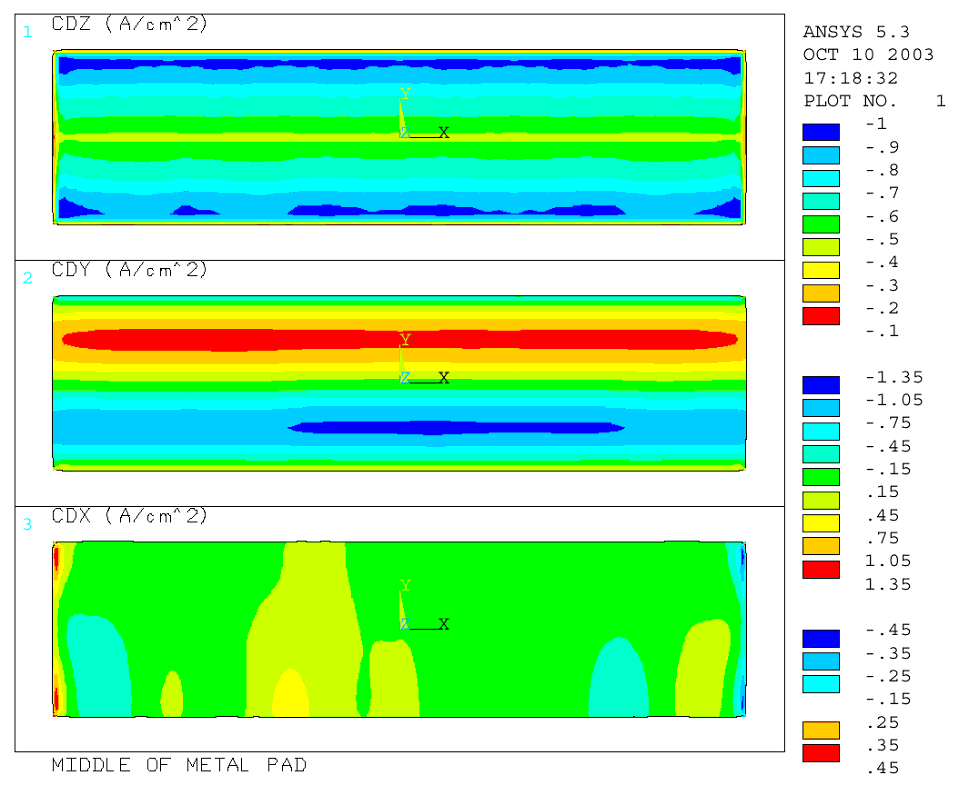Click the OCT 10 2003 date text
The image size is (978, 805).
click(x=868, y=55)
